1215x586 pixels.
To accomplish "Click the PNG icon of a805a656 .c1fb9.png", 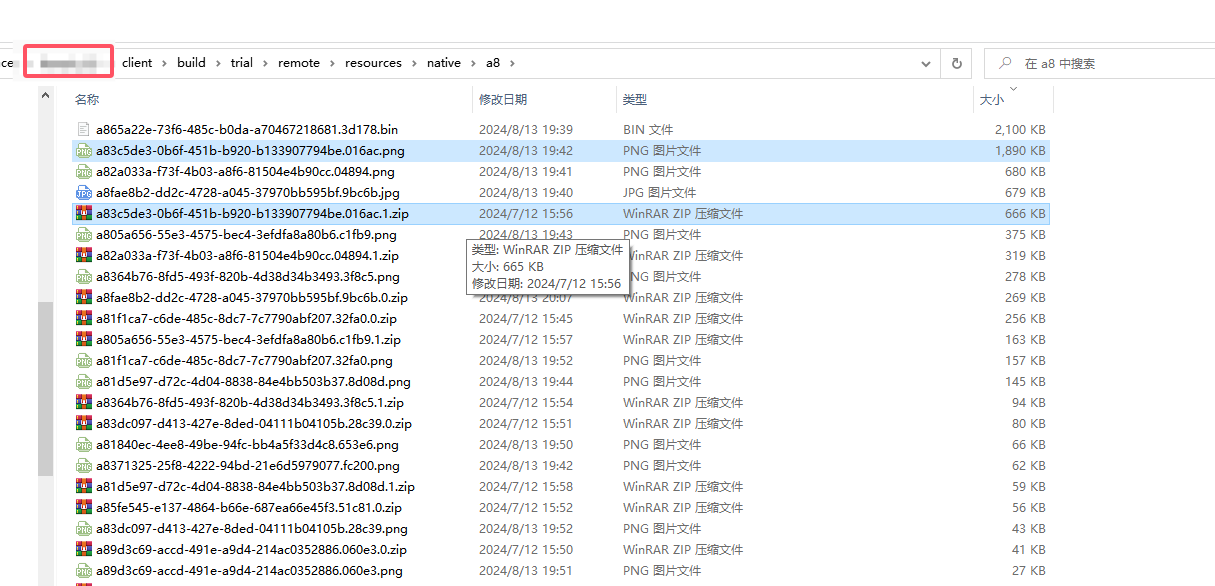I will click(x=84, y=234).
